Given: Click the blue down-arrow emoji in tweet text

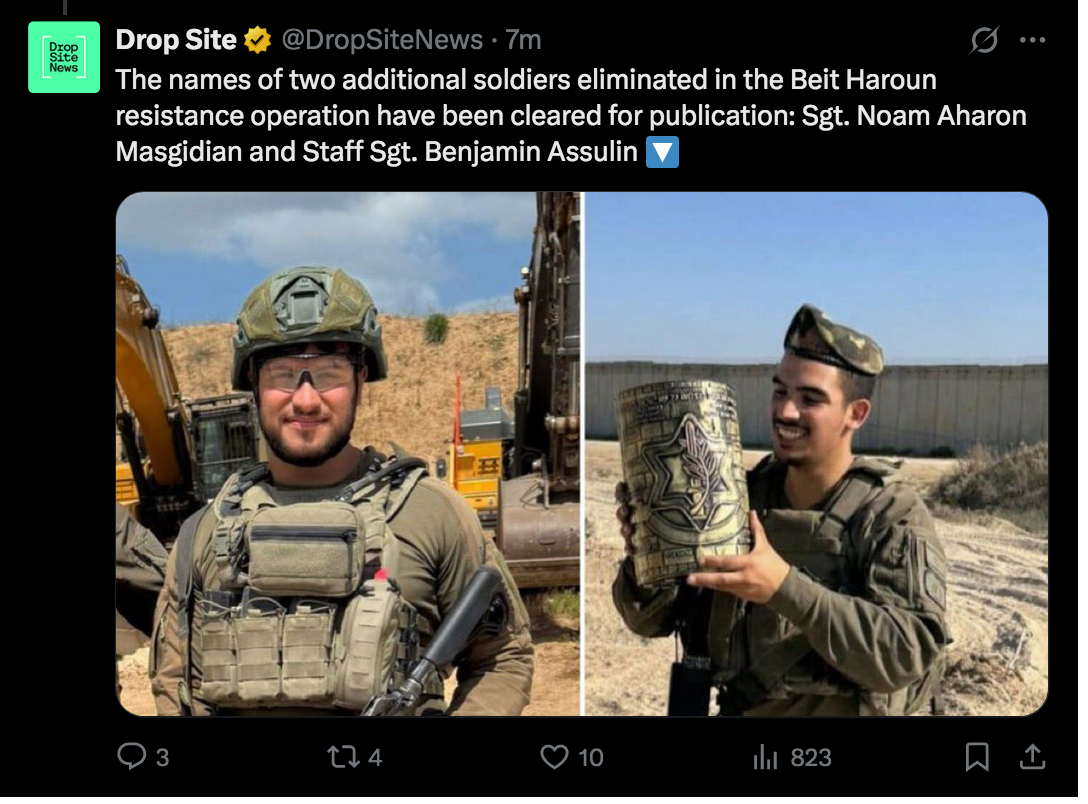Looking at the screenshot, I should coord(663,152).
